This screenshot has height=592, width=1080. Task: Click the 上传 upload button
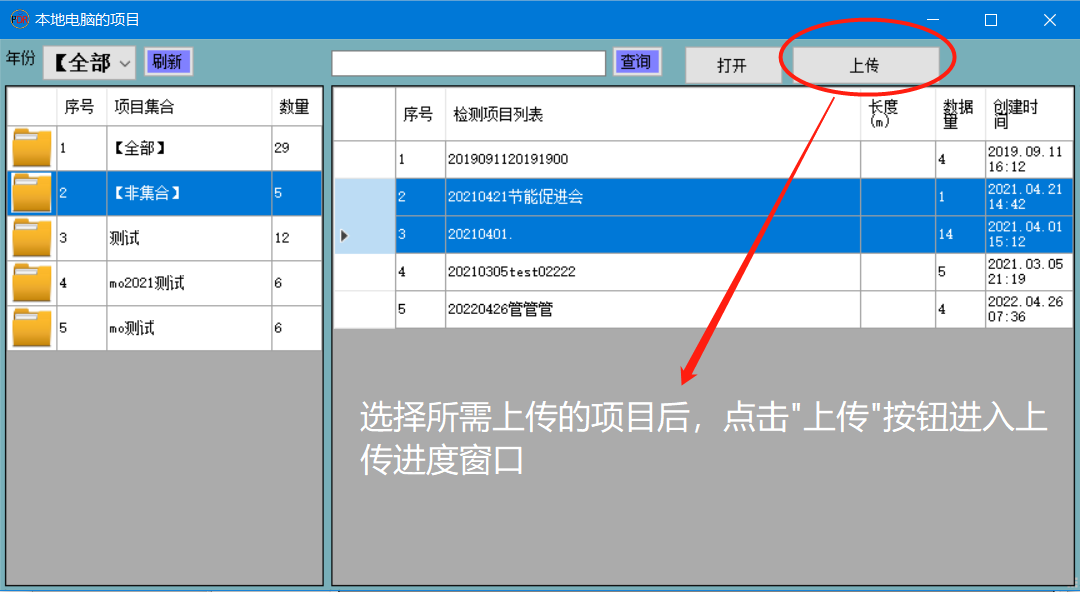tap(865, 65)
